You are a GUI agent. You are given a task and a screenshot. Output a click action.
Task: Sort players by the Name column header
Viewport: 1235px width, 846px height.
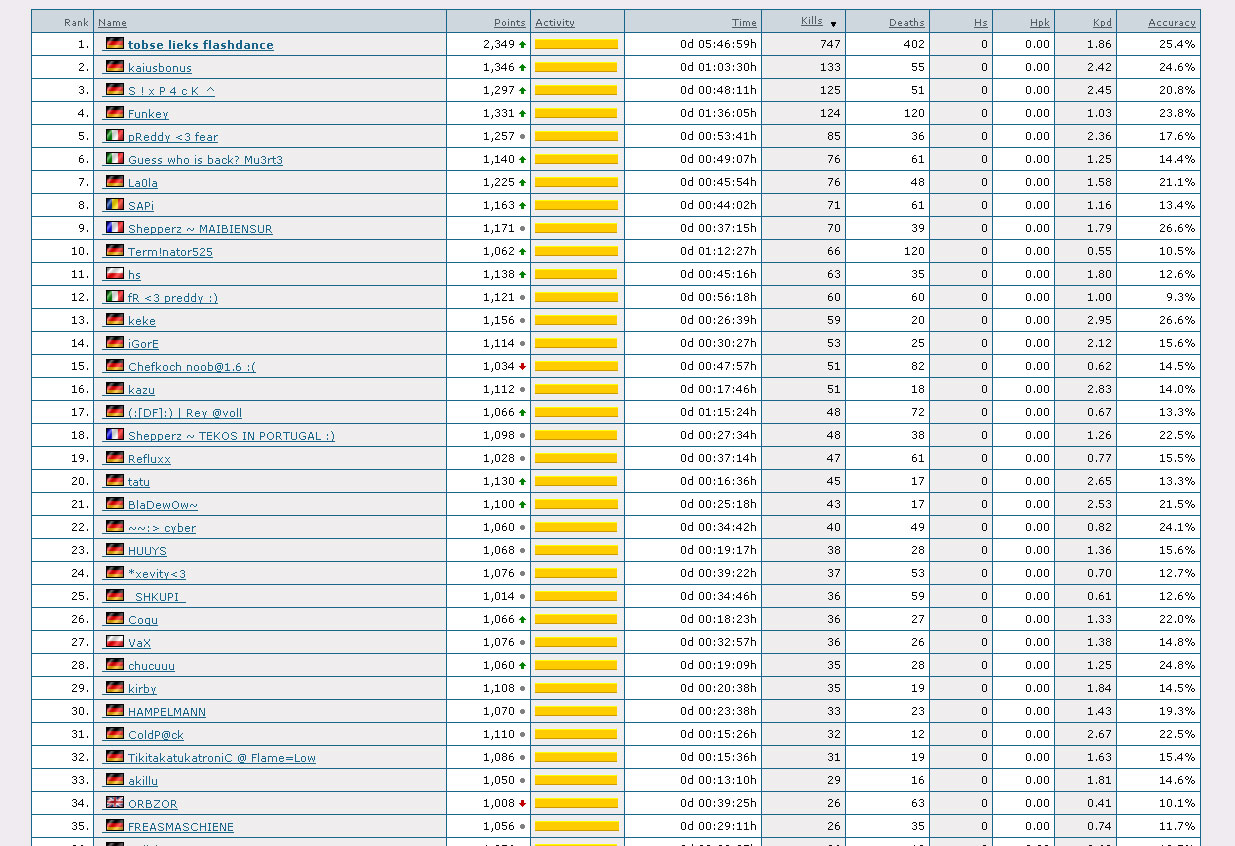point(112,22)
